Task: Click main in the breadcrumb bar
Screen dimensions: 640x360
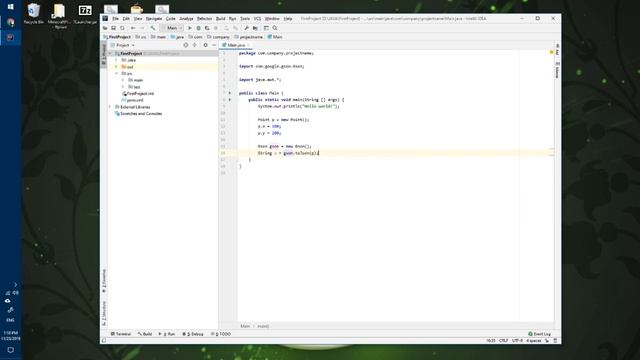Action: pyautogui.click(x=159, y=37)
